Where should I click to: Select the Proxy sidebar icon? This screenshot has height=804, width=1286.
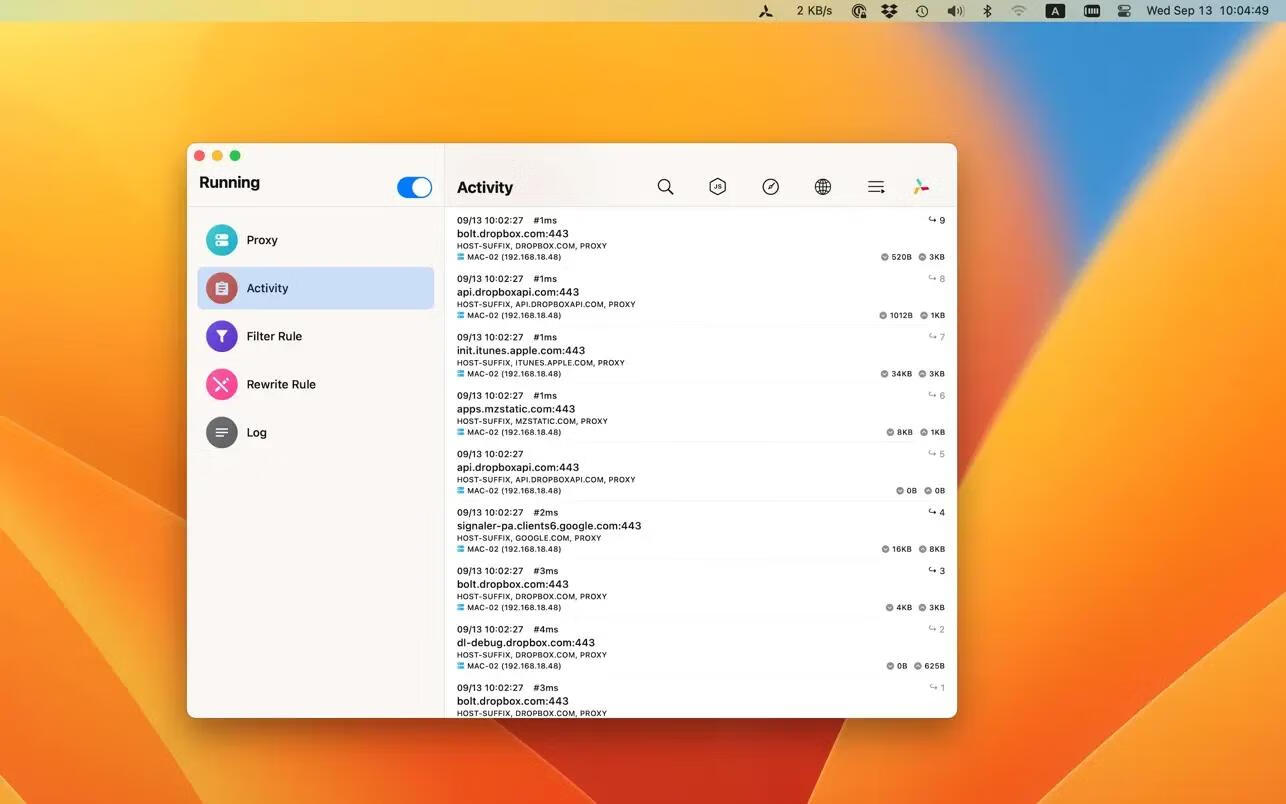[221, 239]
